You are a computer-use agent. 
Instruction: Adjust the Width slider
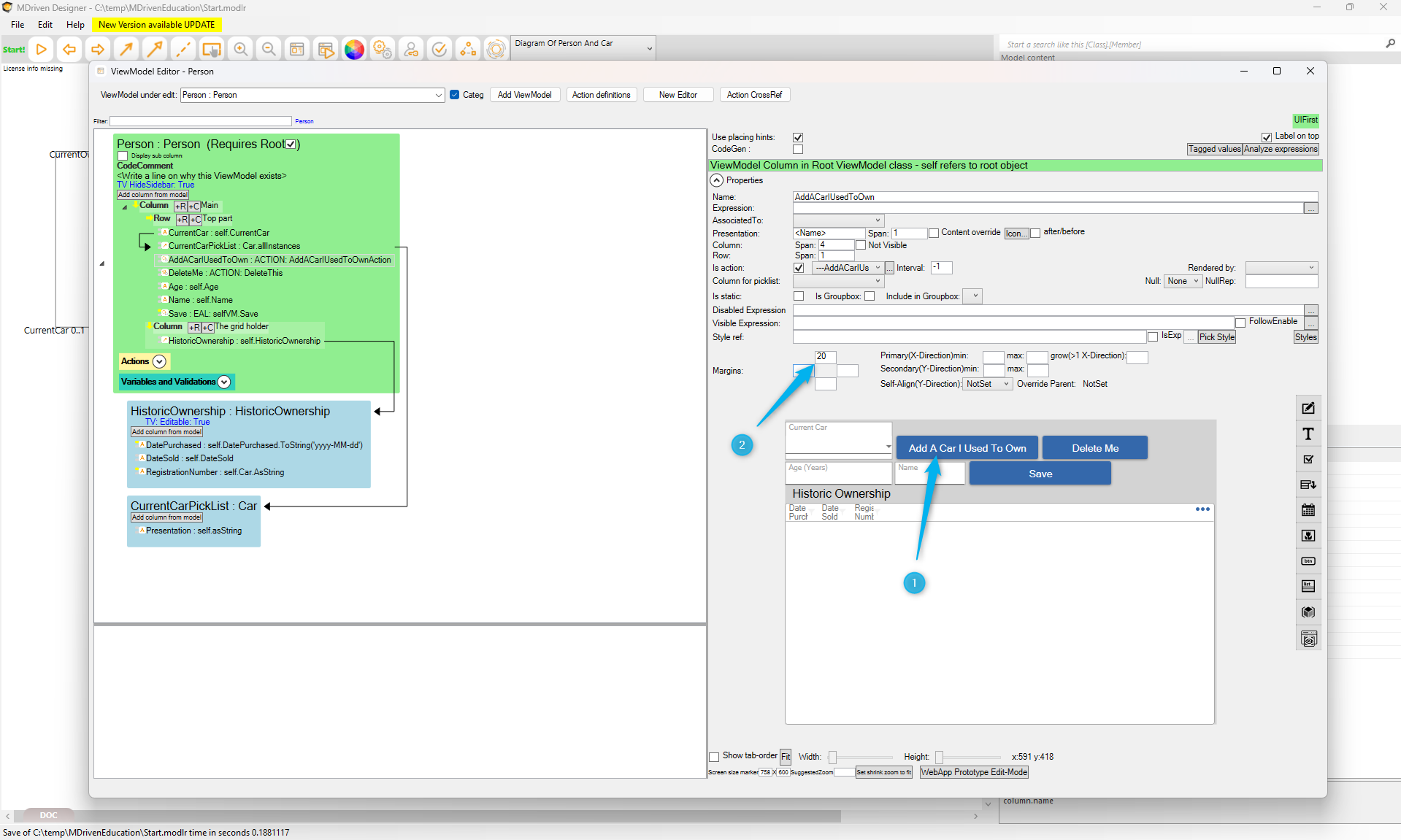pos(833,758)
